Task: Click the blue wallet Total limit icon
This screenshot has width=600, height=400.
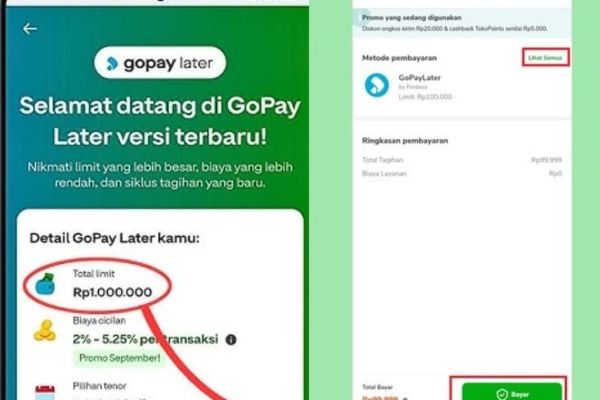Action: click(45, 284)
